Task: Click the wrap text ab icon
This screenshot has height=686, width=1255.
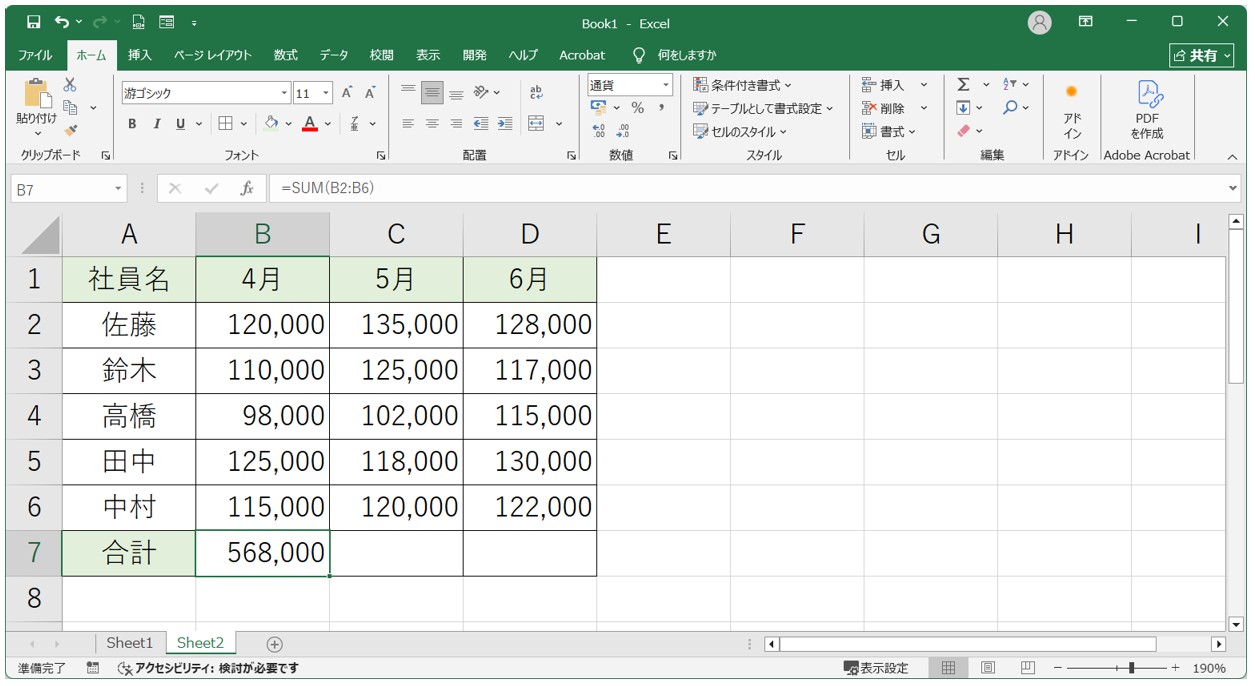Action: (536, 93)
